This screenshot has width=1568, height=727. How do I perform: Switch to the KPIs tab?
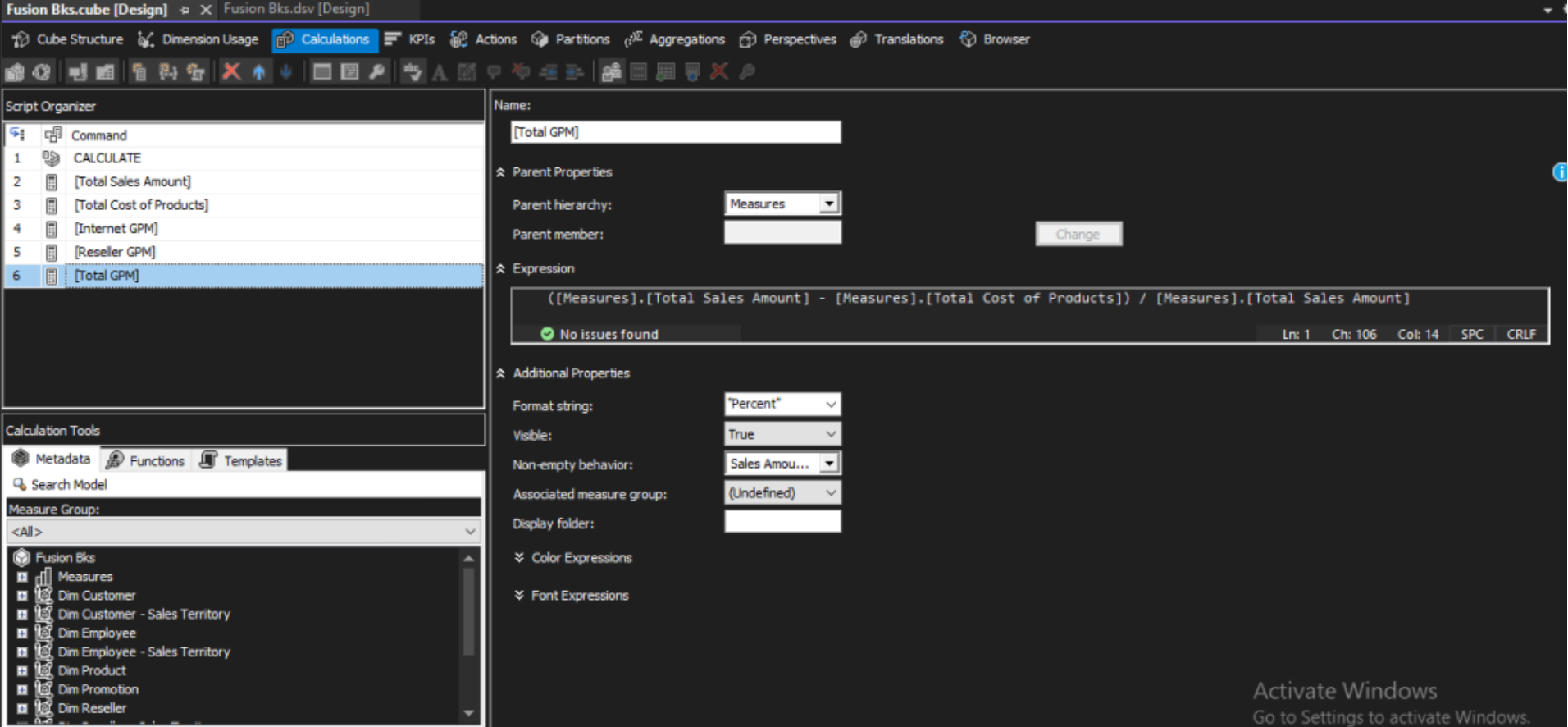(410, 39)
